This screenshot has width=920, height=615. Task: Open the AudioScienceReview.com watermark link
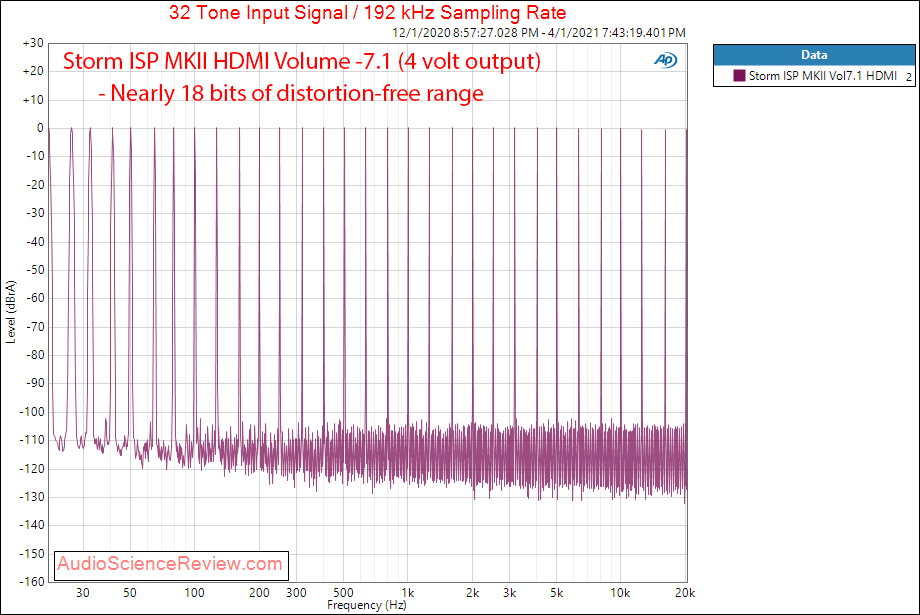tap(170, 564)
